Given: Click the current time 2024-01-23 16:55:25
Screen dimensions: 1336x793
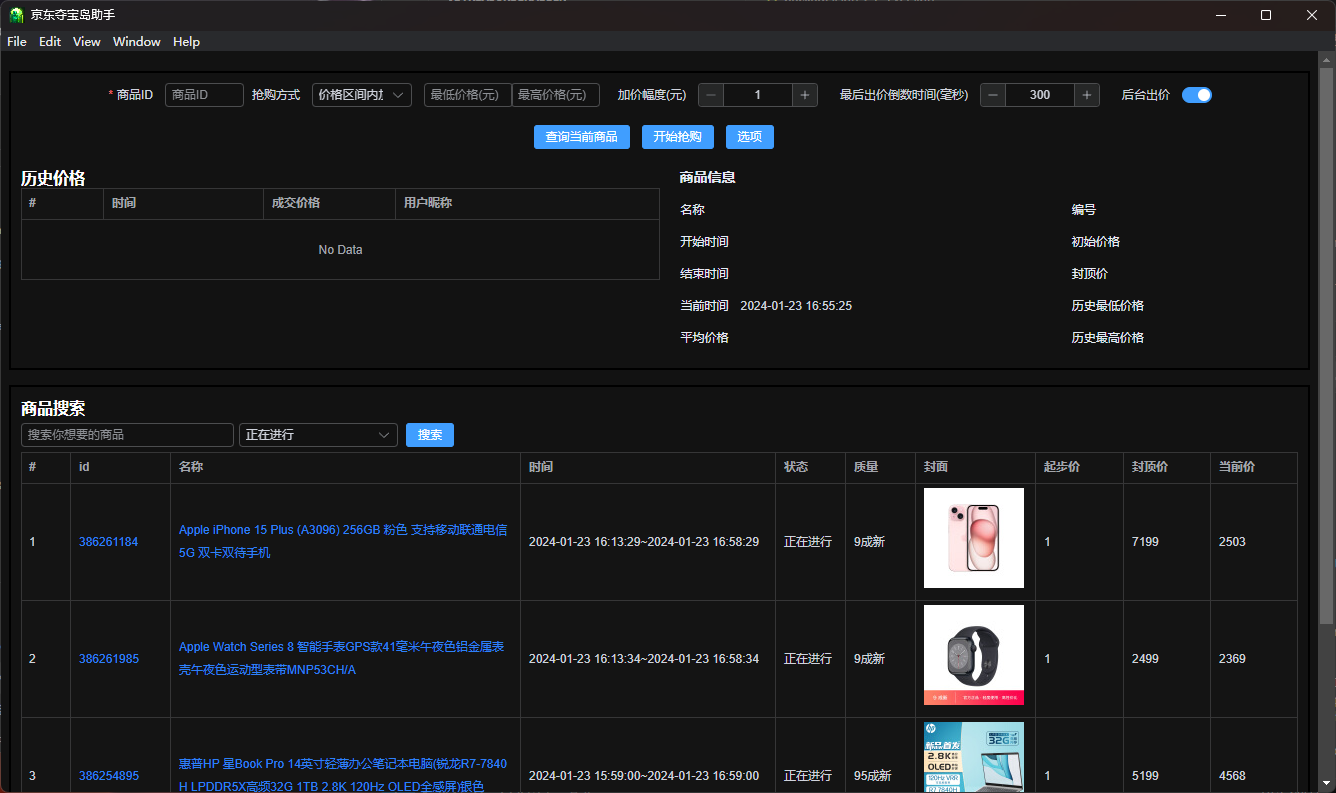Looking at the screenshot, I should click(796, 306).
